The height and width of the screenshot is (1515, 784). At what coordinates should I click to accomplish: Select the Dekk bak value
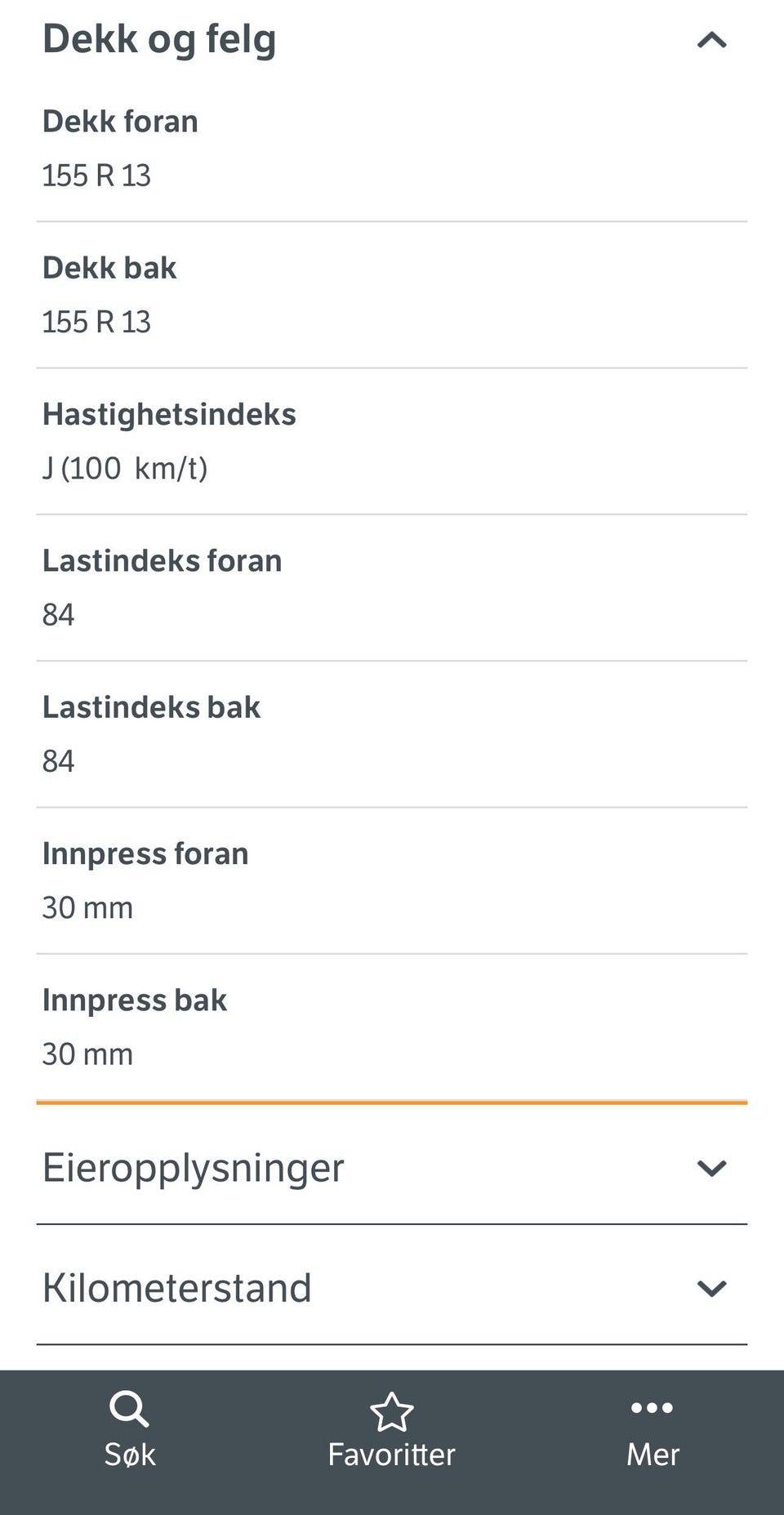pos(96,322)
